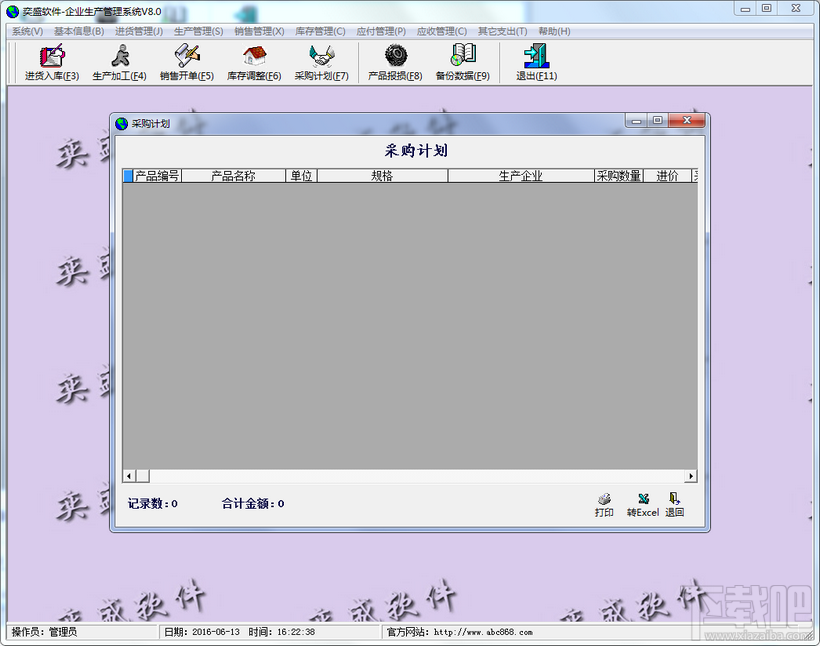Maximize the main application window

[767, 8]
